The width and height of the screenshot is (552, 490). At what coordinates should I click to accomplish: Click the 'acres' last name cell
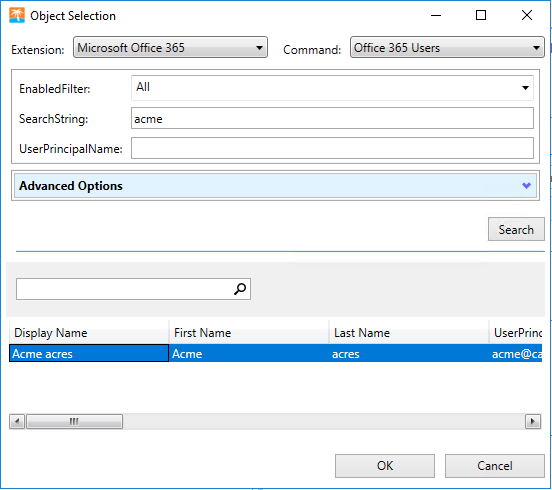409,353
